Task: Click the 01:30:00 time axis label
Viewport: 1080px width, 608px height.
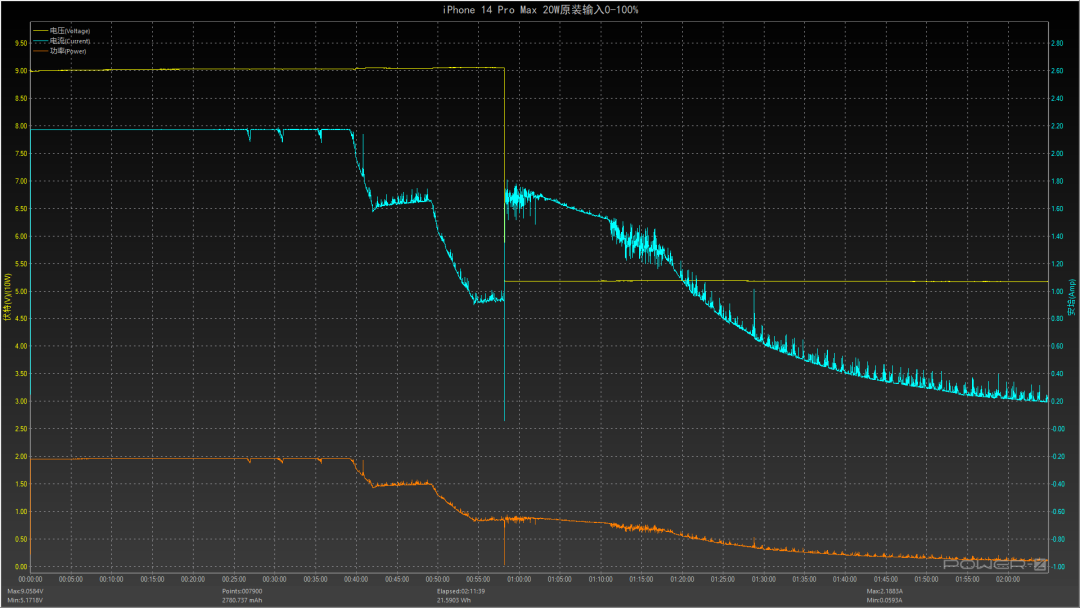Action: tap(764, 579)
